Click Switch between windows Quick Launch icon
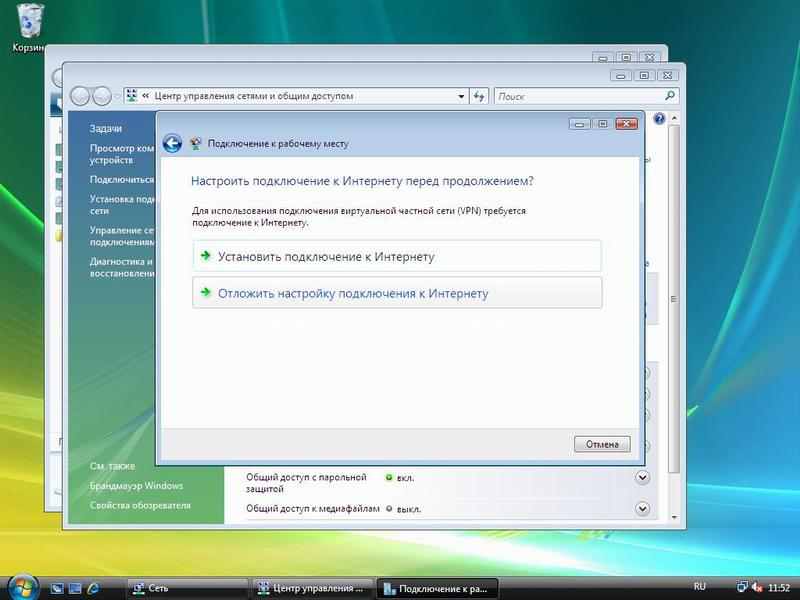The image size is (800, 600). [x=75, y=588]
